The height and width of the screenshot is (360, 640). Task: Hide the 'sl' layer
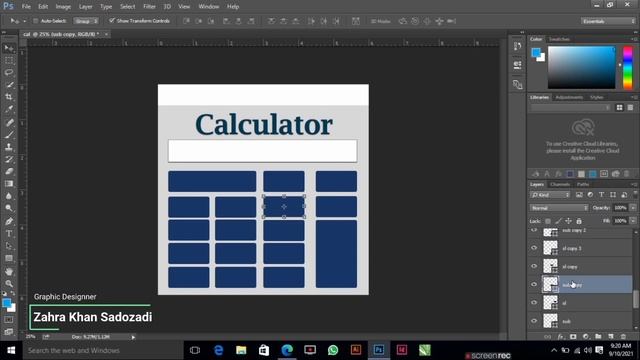[534, 302]
